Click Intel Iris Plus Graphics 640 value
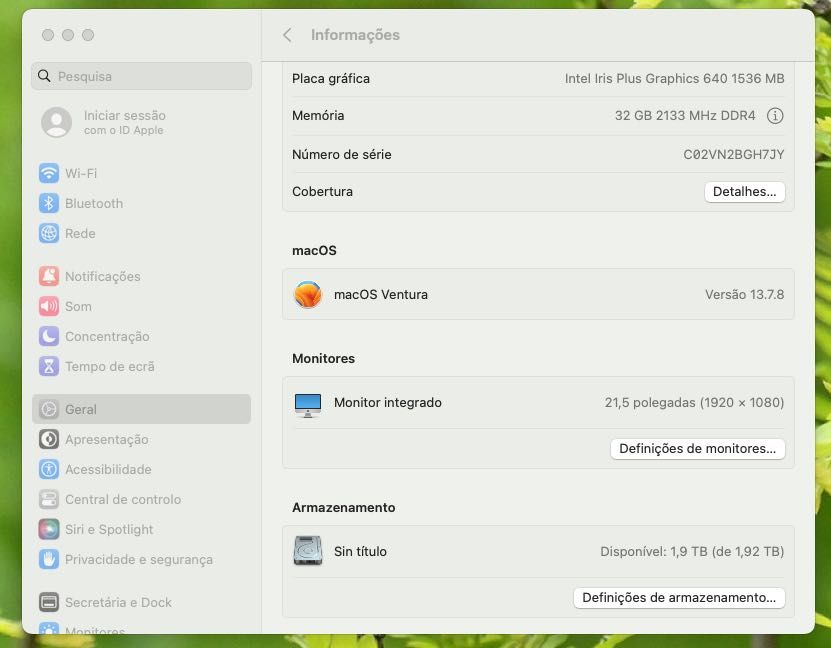 pos(675,78)
